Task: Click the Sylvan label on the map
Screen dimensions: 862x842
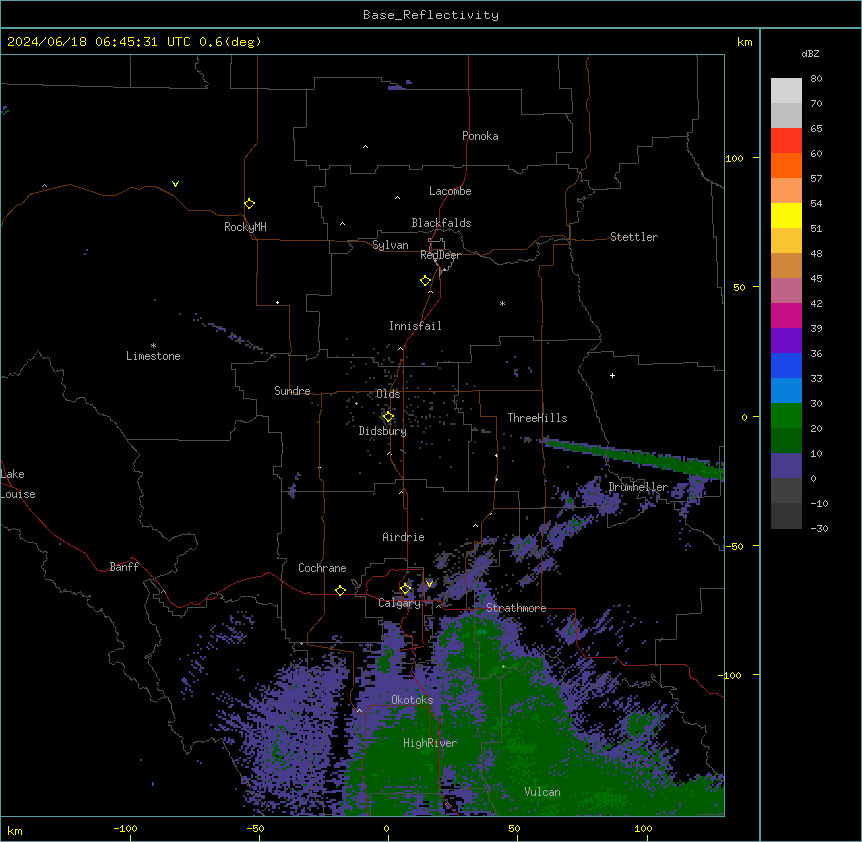Action: pyautogui.click(x=390, y=245)
